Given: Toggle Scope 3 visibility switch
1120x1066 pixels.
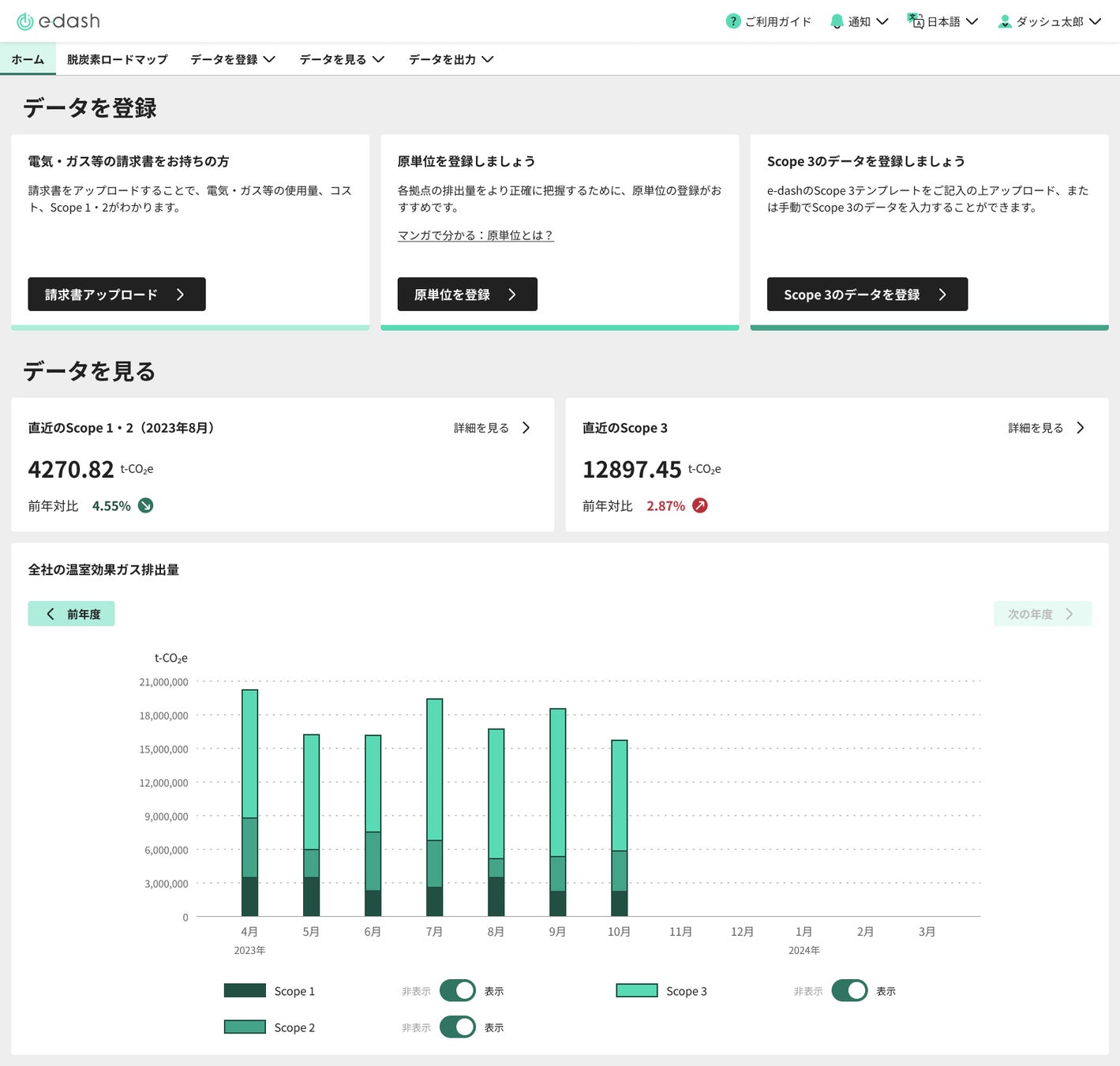Looking at the screenshot, I should coord(849,990).
